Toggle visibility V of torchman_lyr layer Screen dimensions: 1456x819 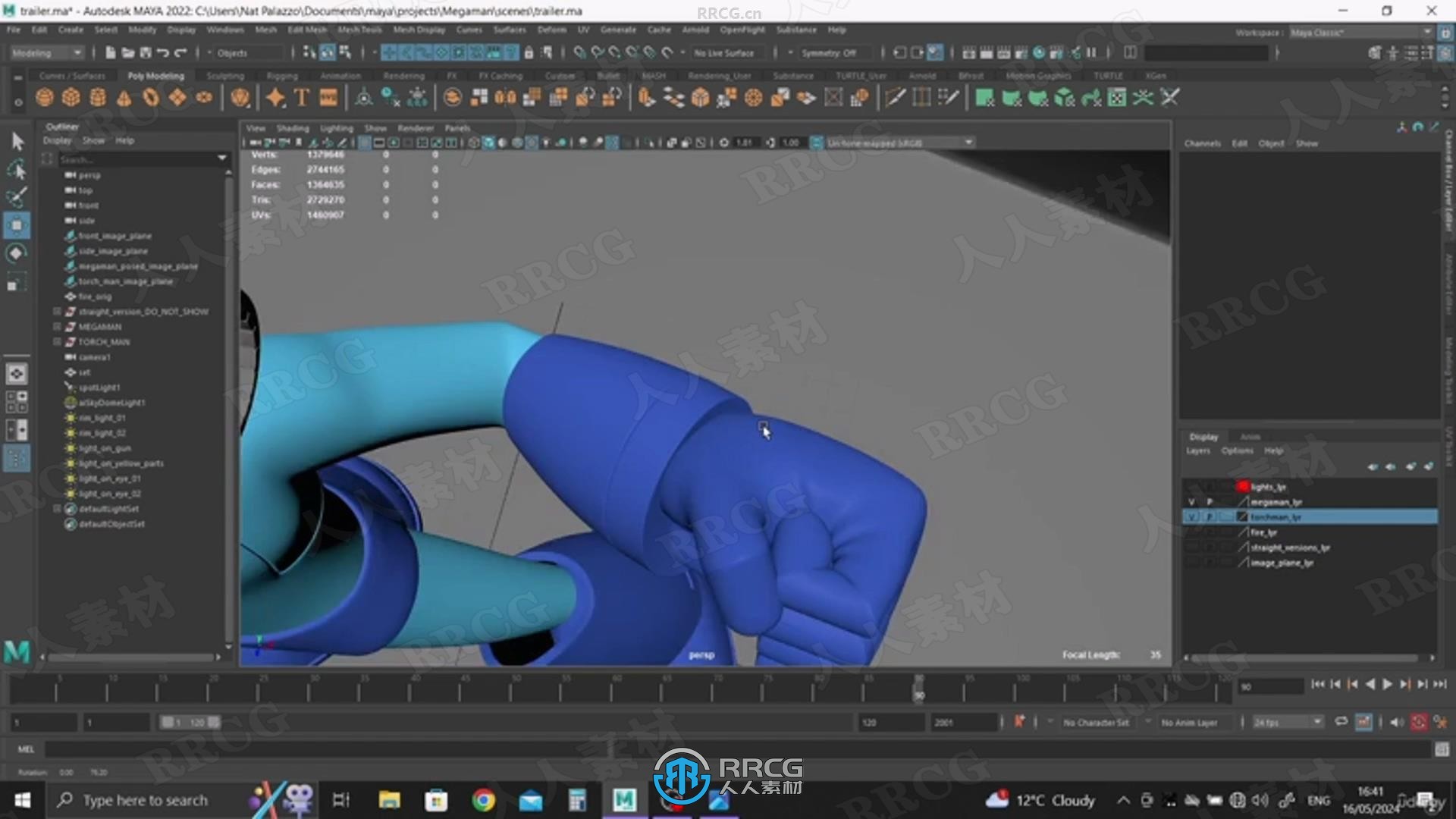[1191, 517]
